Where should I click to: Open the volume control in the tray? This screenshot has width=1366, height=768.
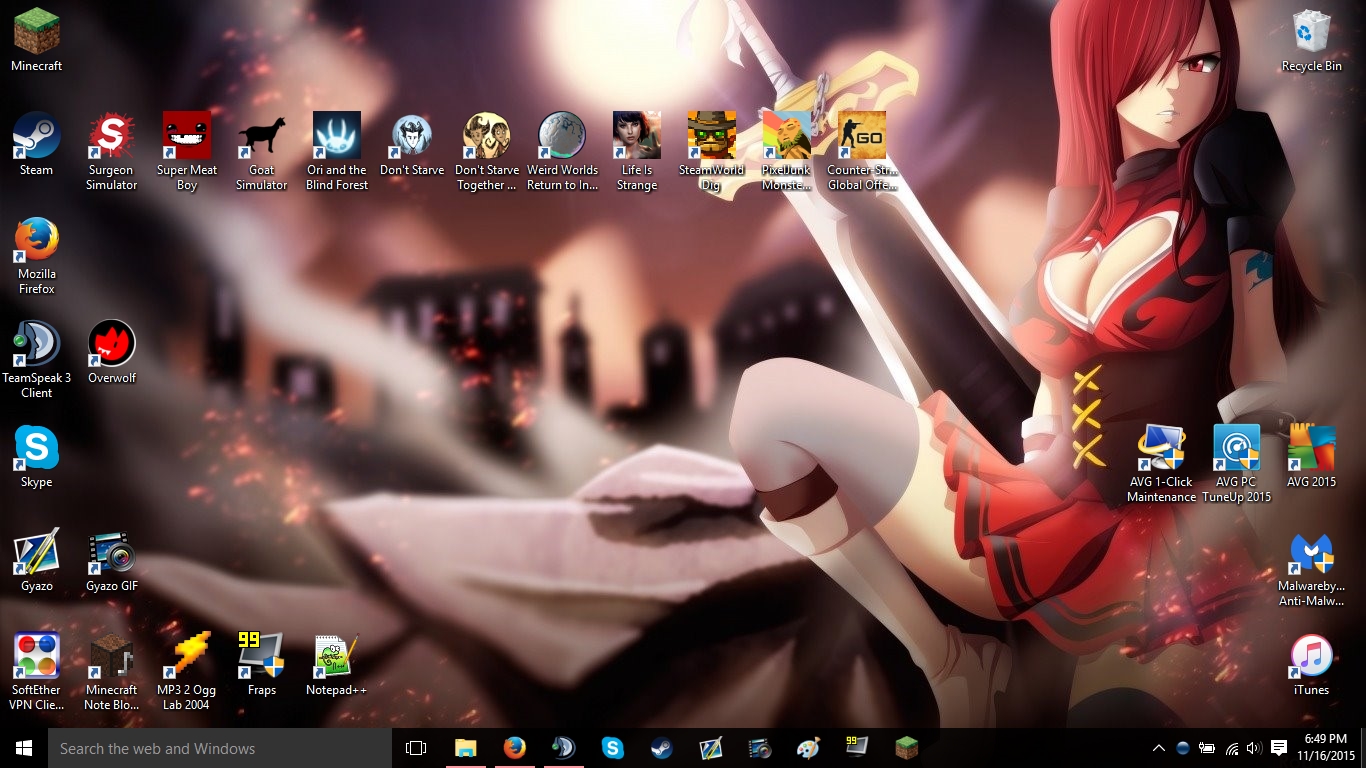(x=1254, y=748)
